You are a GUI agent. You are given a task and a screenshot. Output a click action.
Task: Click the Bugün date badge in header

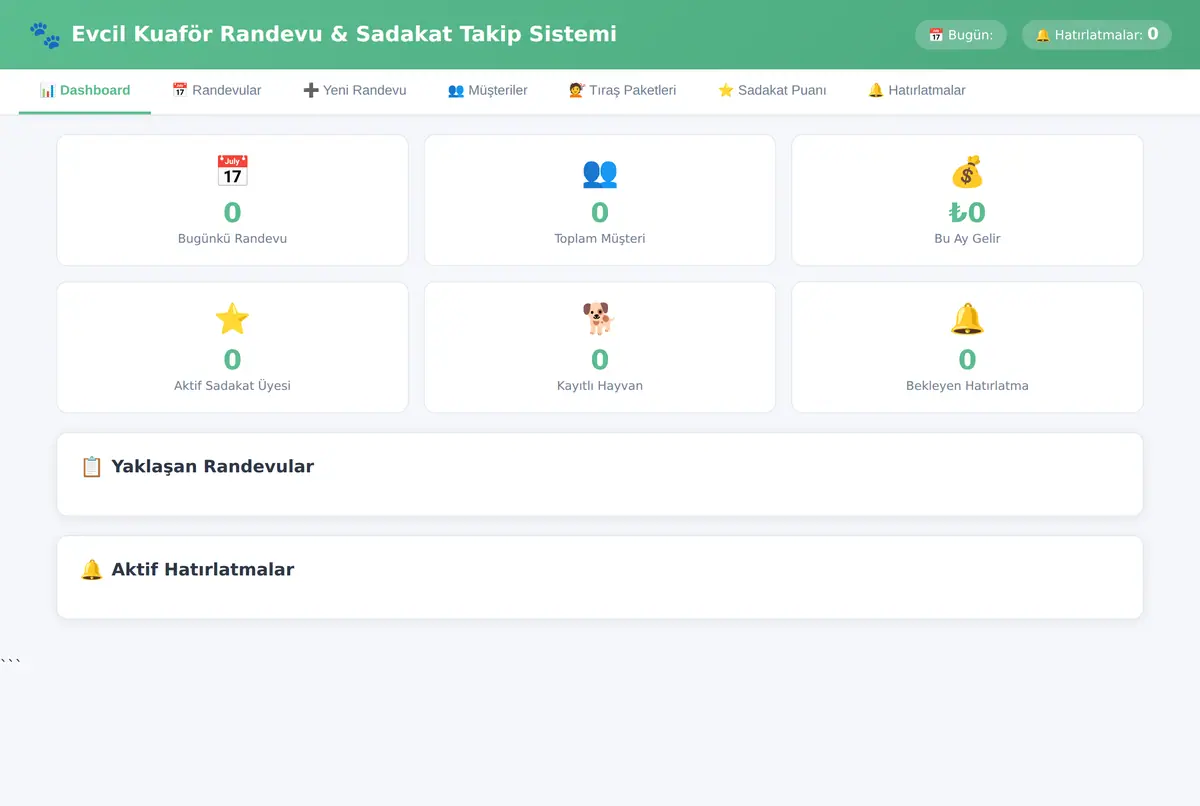[961, 35]
